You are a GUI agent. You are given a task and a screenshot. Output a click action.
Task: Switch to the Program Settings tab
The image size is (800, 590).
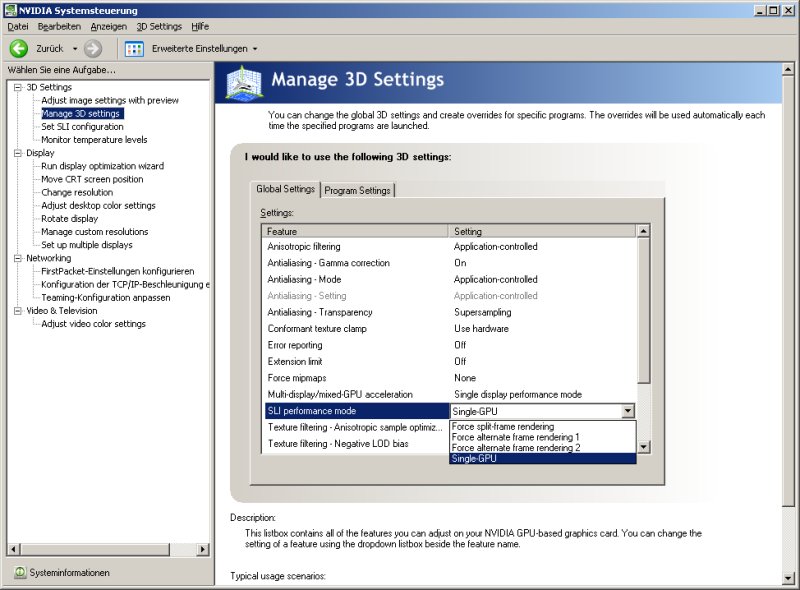click(x=357, y=190)
